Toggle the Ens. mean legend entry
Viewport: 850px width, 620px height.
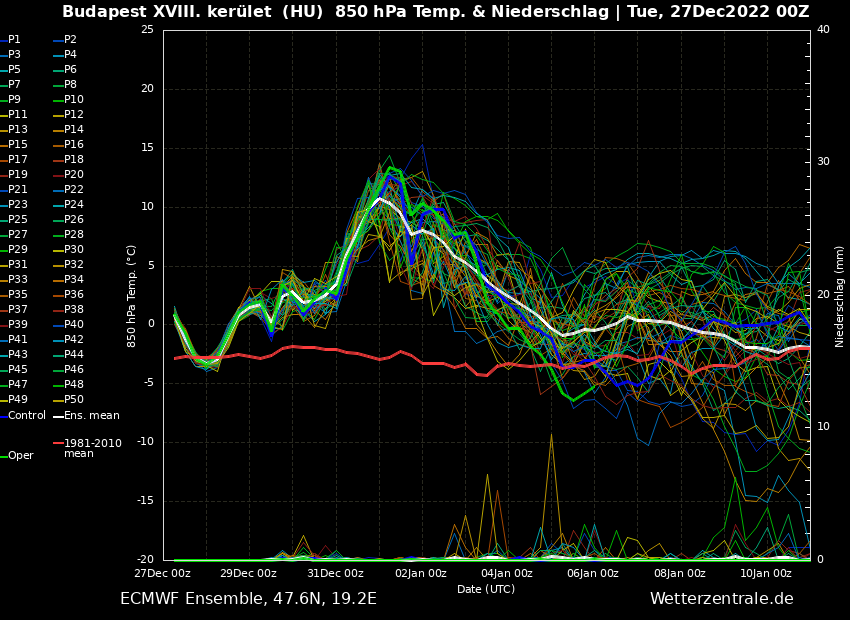tap(91, 415)
